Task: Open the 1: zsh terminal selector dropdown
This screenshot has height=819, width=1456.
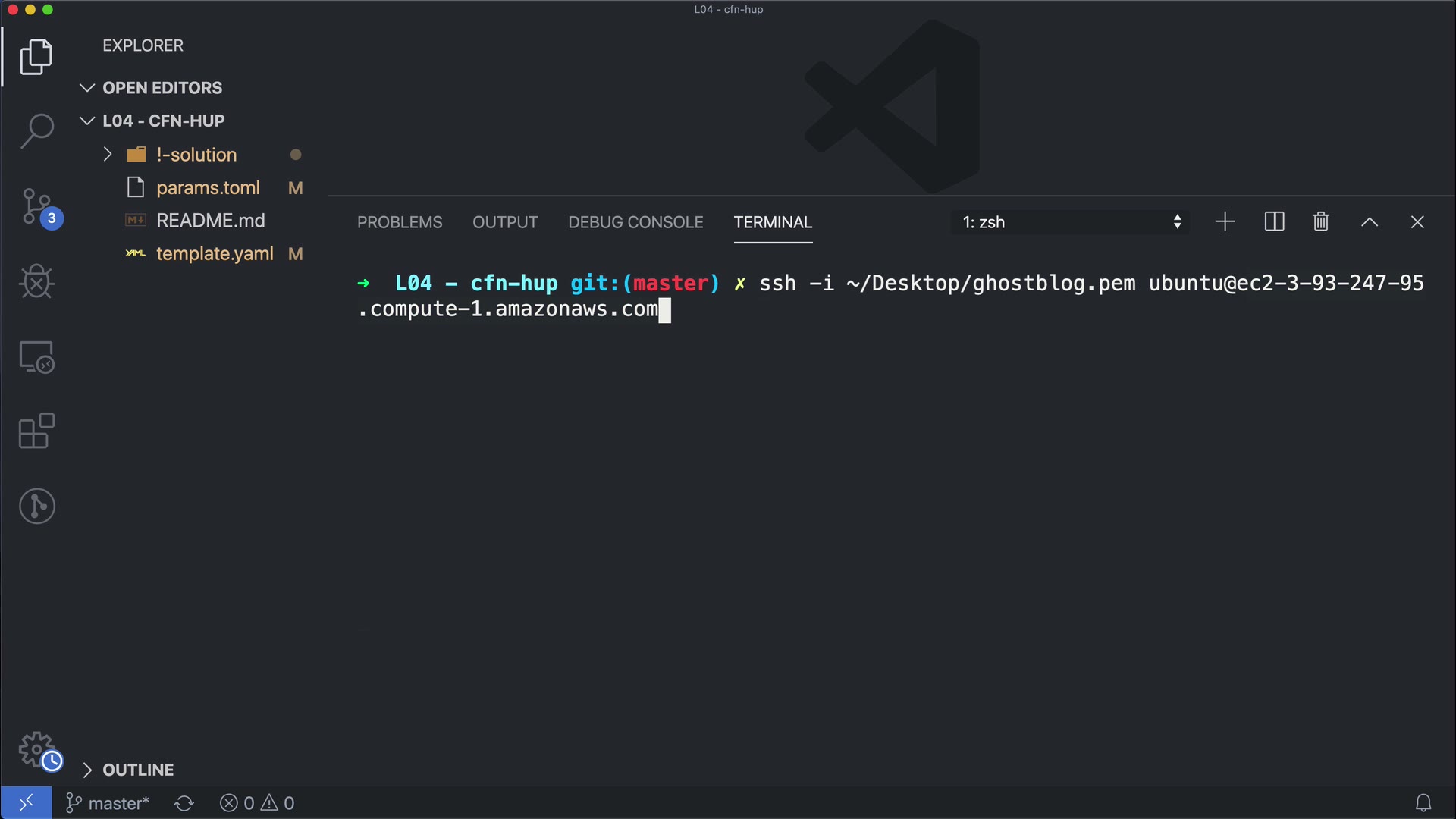Action: tap(1069, 222)
